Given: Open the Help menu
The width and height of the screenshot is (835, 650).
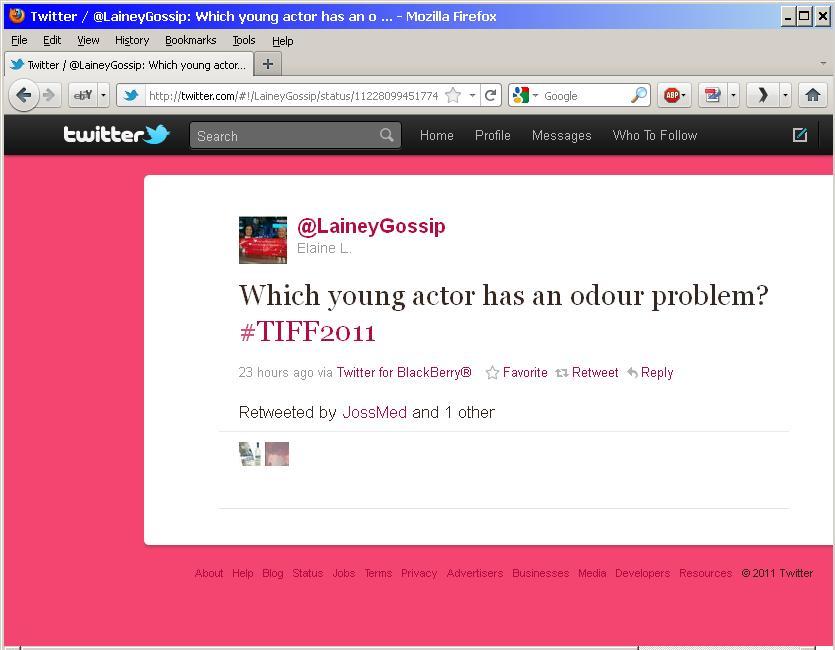Looking at the screenshot, I should coord(283,40).
